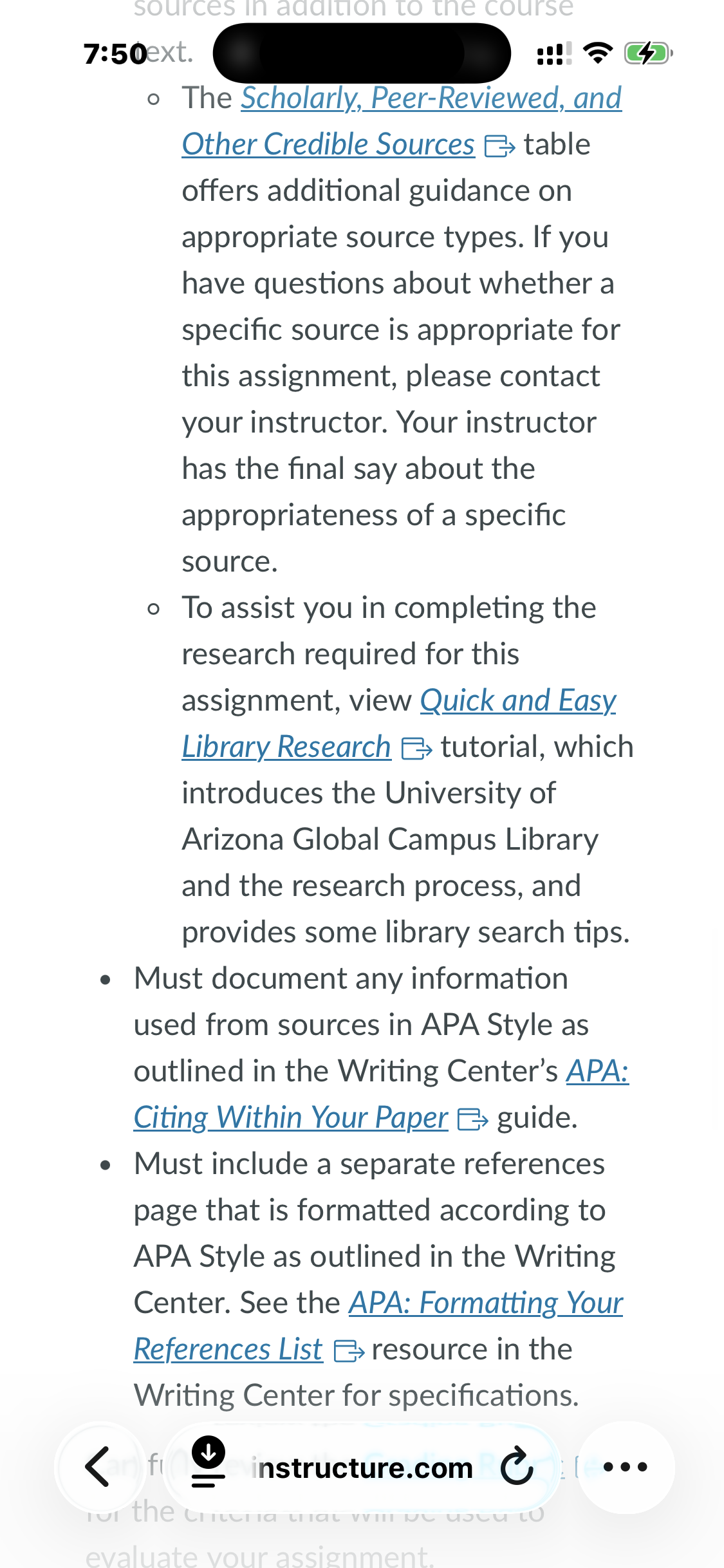Reload the page with refresh icon
The image size is (724, 1568).
(x=517, y=1467)
